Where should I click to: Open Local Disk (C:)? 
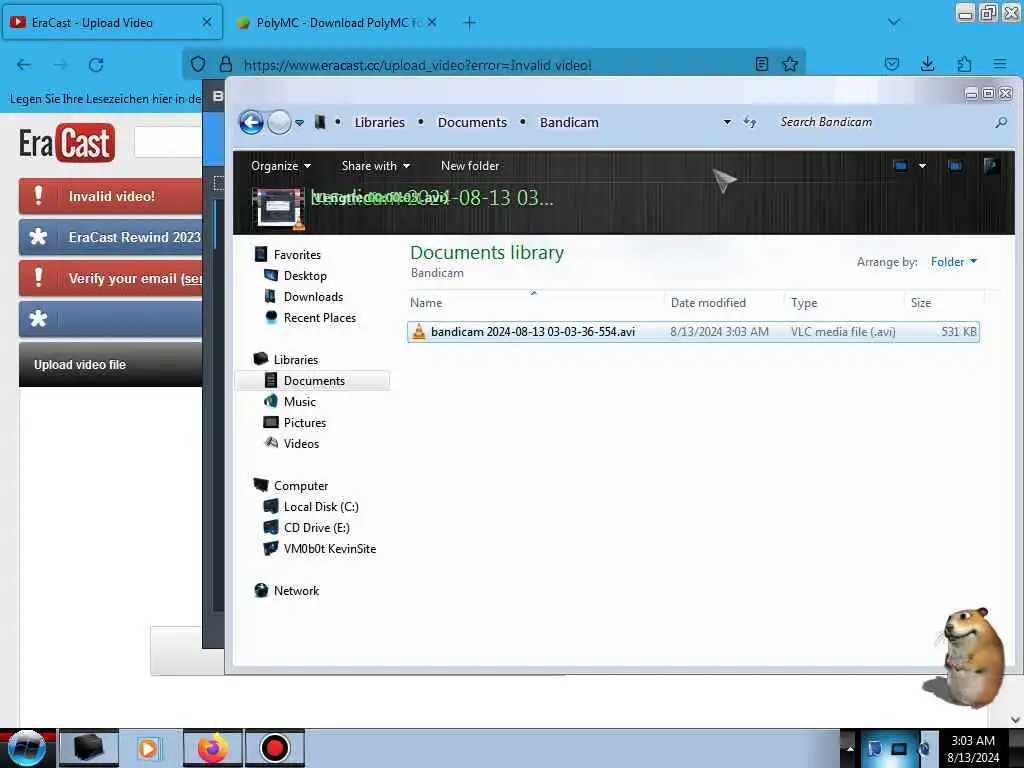(321, 507)
